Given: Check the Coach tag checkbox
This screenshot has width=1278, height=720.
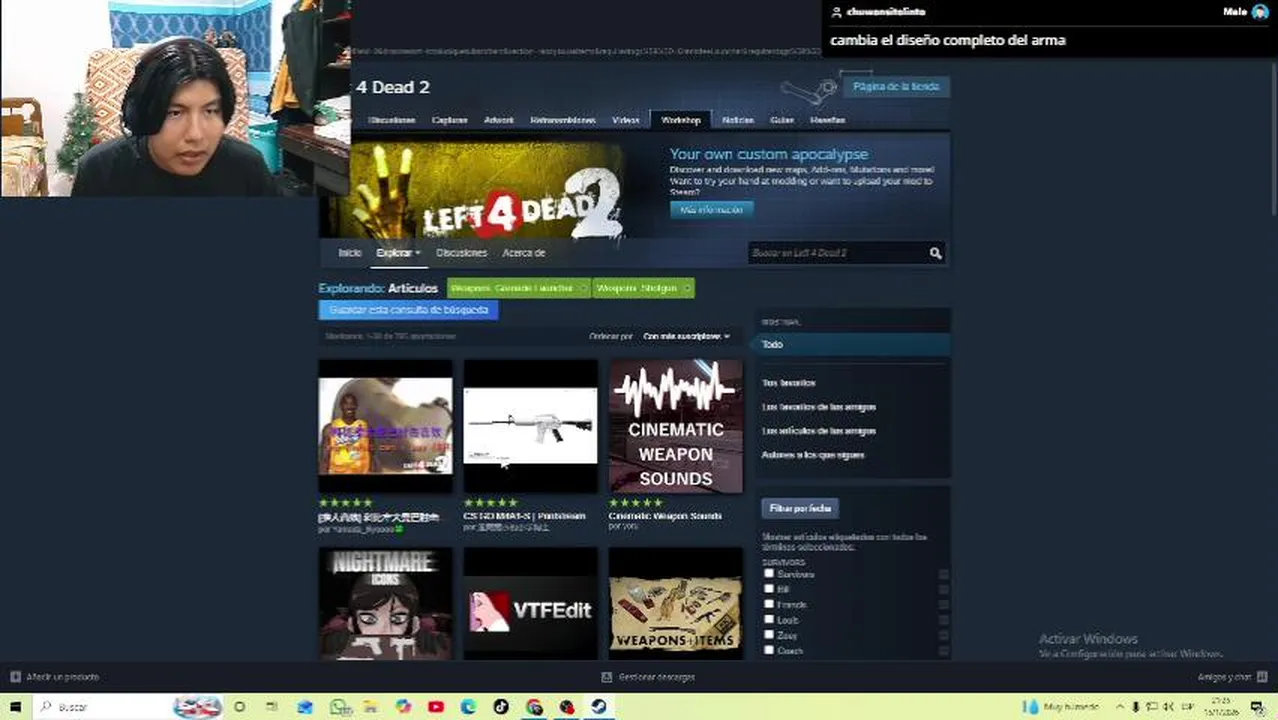Looking at the screenshot, I should coord(769,650).
